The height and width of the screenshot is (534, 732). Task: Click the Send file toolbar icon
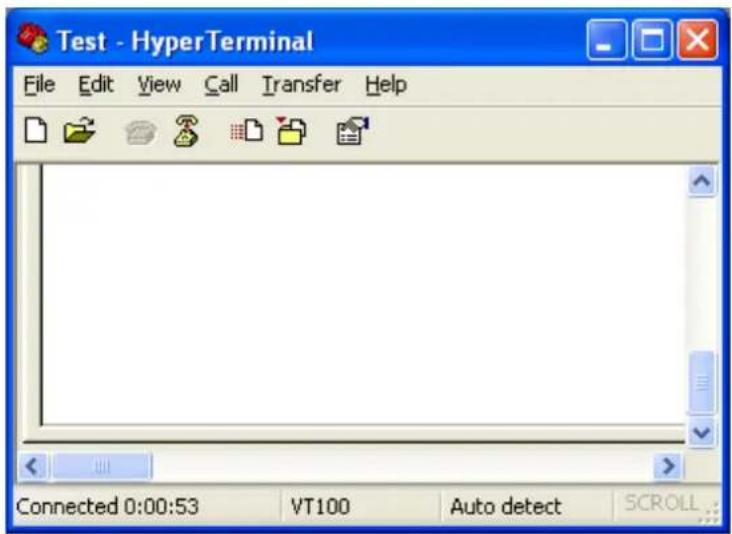point(246,130)
